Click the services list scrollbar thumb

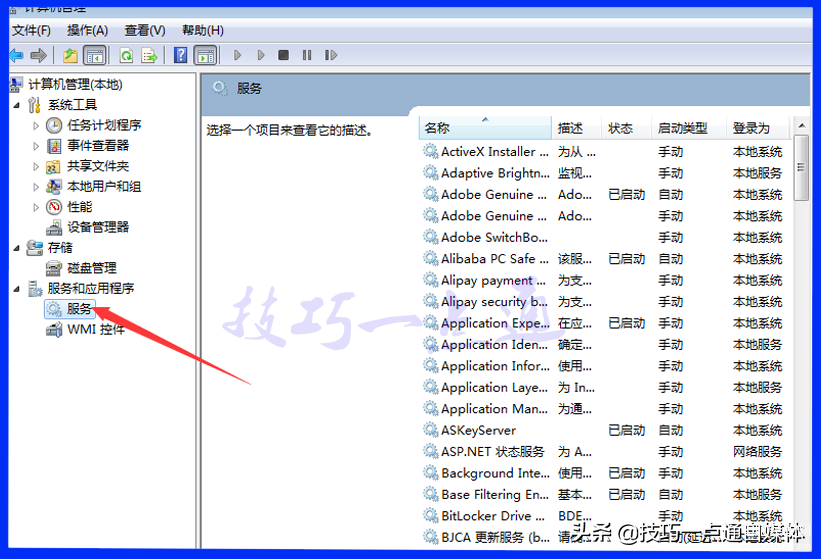[801, 167]
